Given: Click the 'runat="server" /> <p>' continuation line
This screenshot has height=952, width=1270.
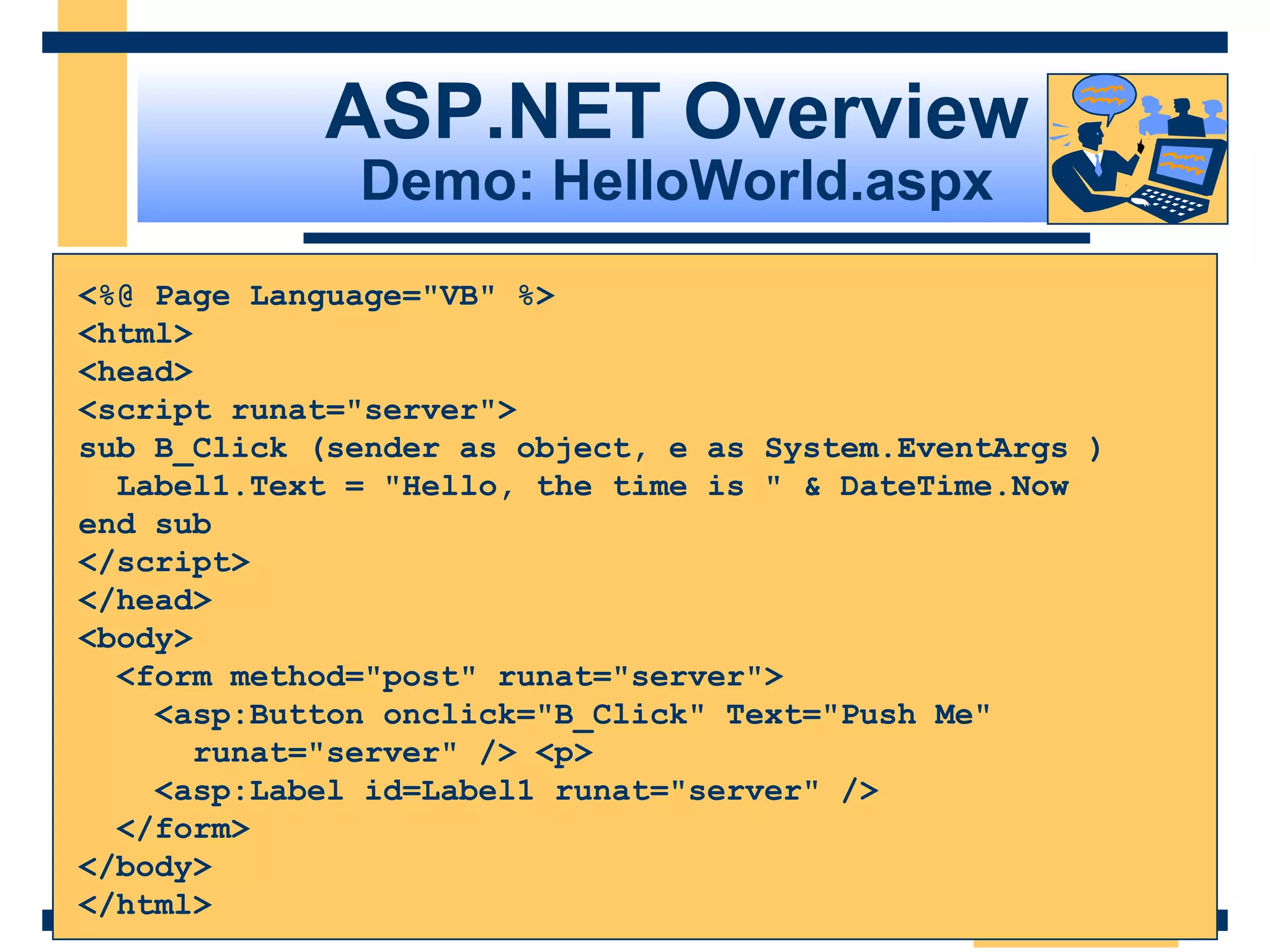Looking at the screenshot, I should pos(393,754).
